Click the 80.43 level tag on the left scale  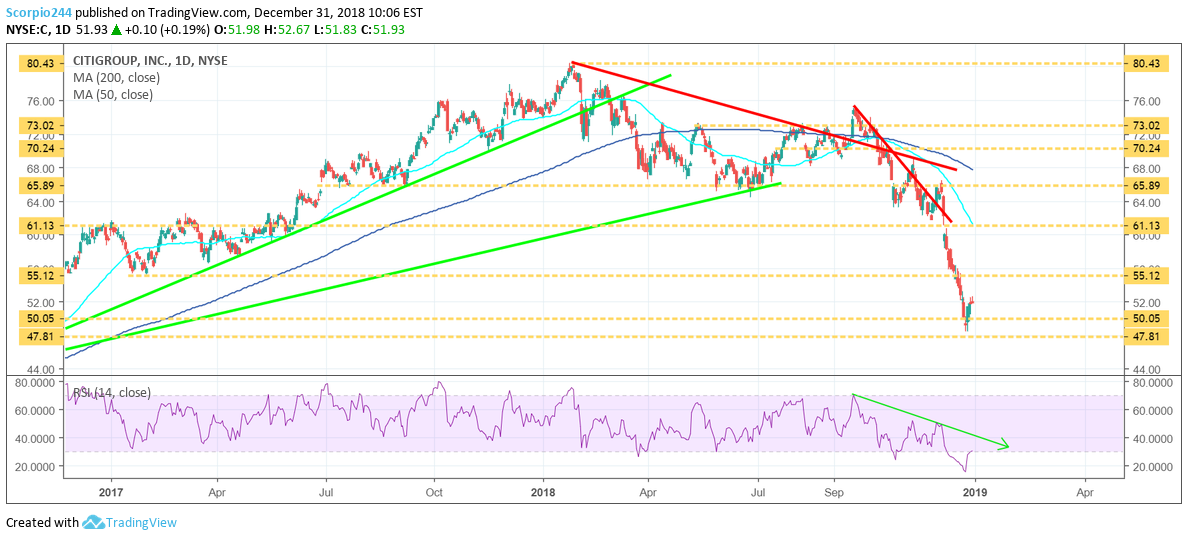(x=42, y=64)
